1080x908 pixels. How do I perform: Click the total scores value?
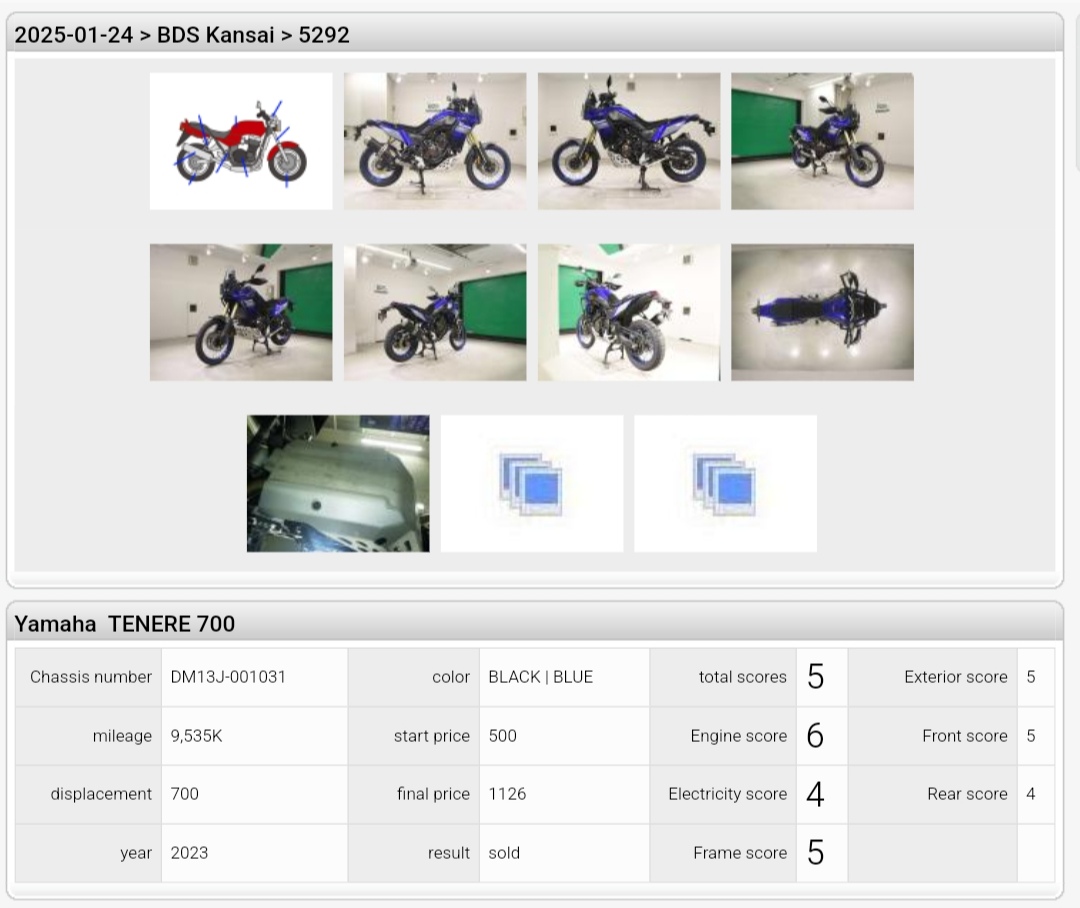[x=815, y=677]
